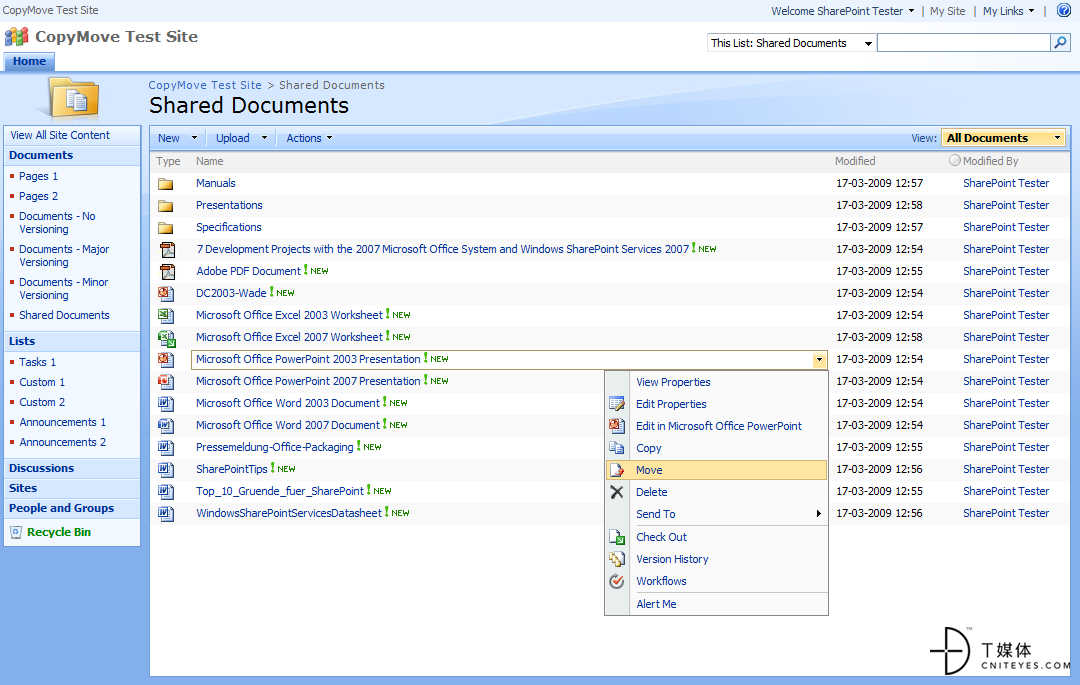Click the Version History menu icon

616,559
